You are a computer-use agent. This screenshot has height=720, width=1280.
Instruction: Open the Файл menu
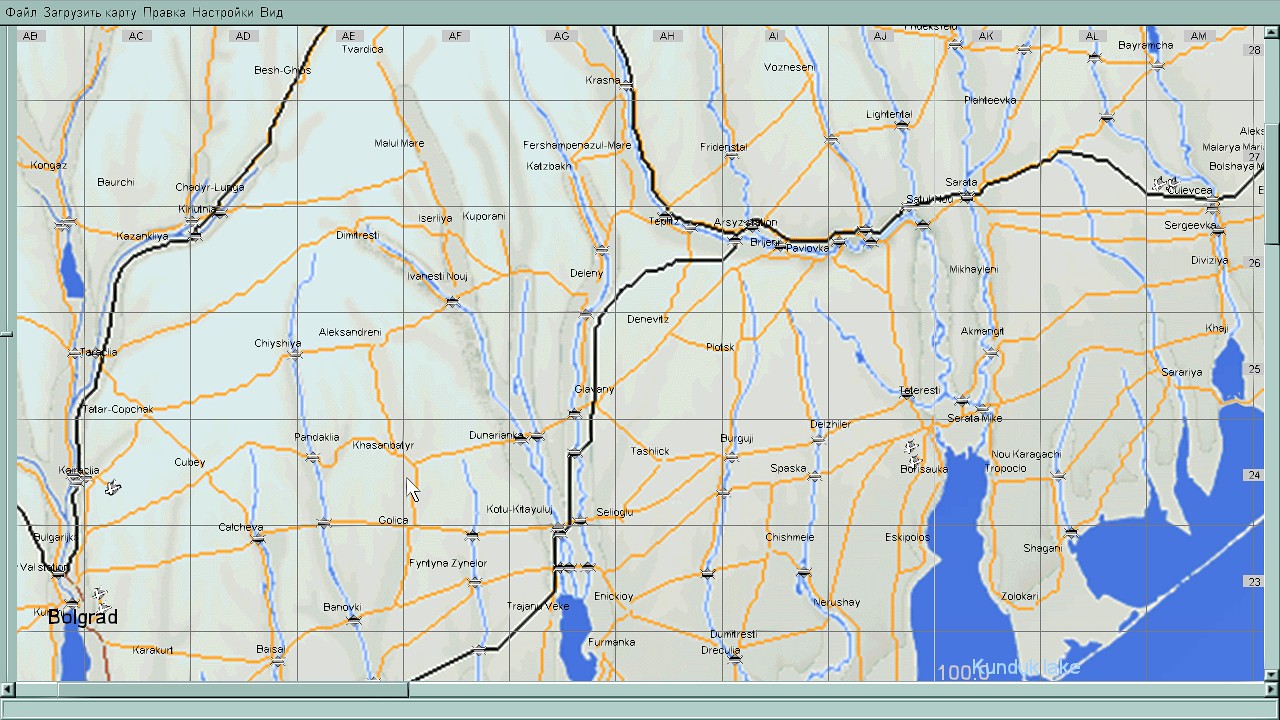point(21,12)
